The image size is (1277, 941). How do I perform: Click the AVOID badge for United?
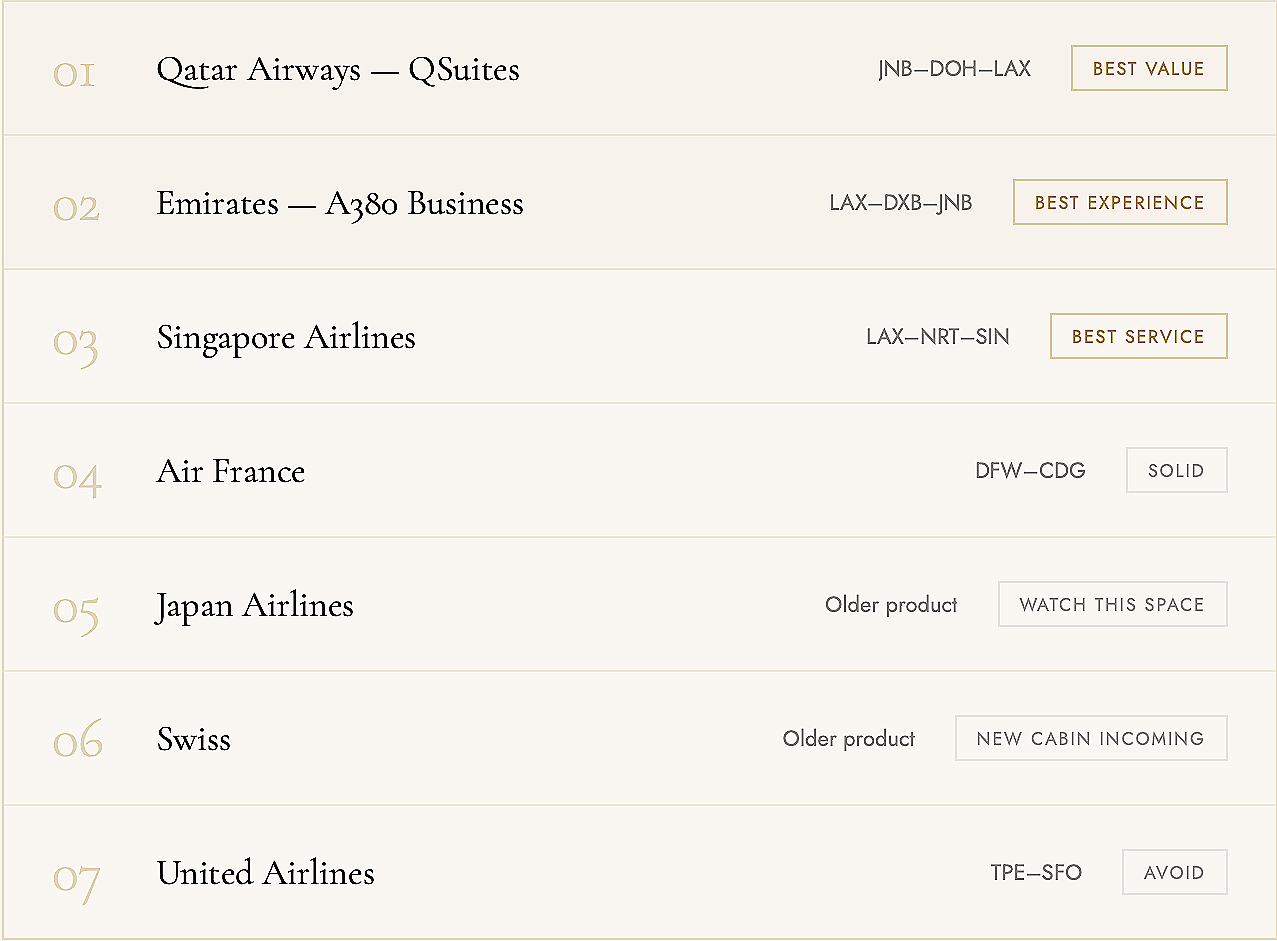coord(1174,872)
